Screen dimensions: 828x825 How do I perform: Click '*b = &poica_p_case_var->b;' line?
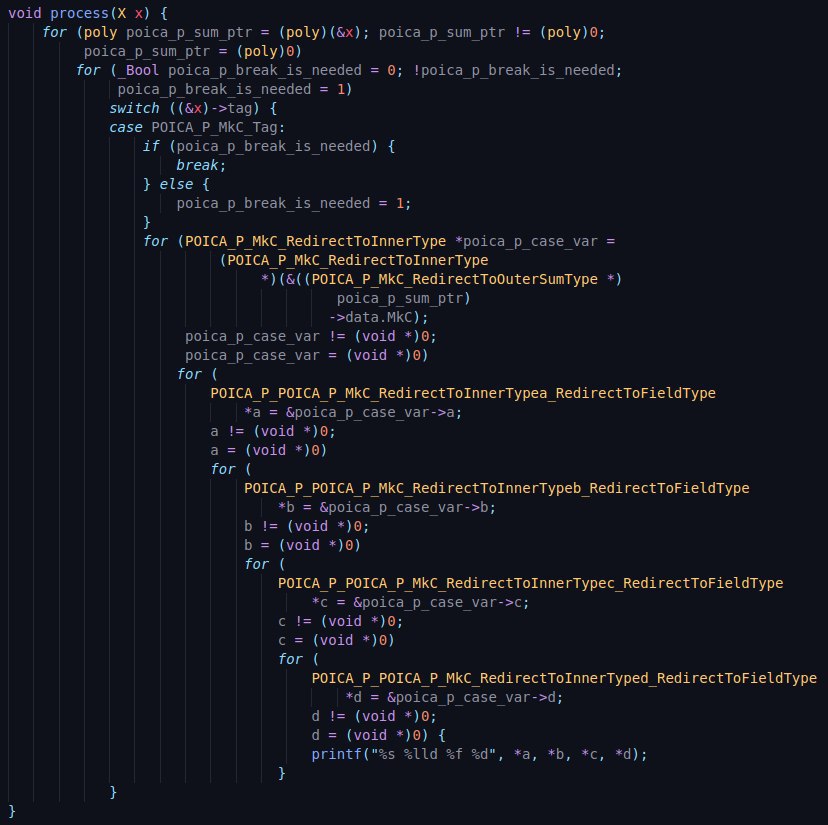coord(387,508)
